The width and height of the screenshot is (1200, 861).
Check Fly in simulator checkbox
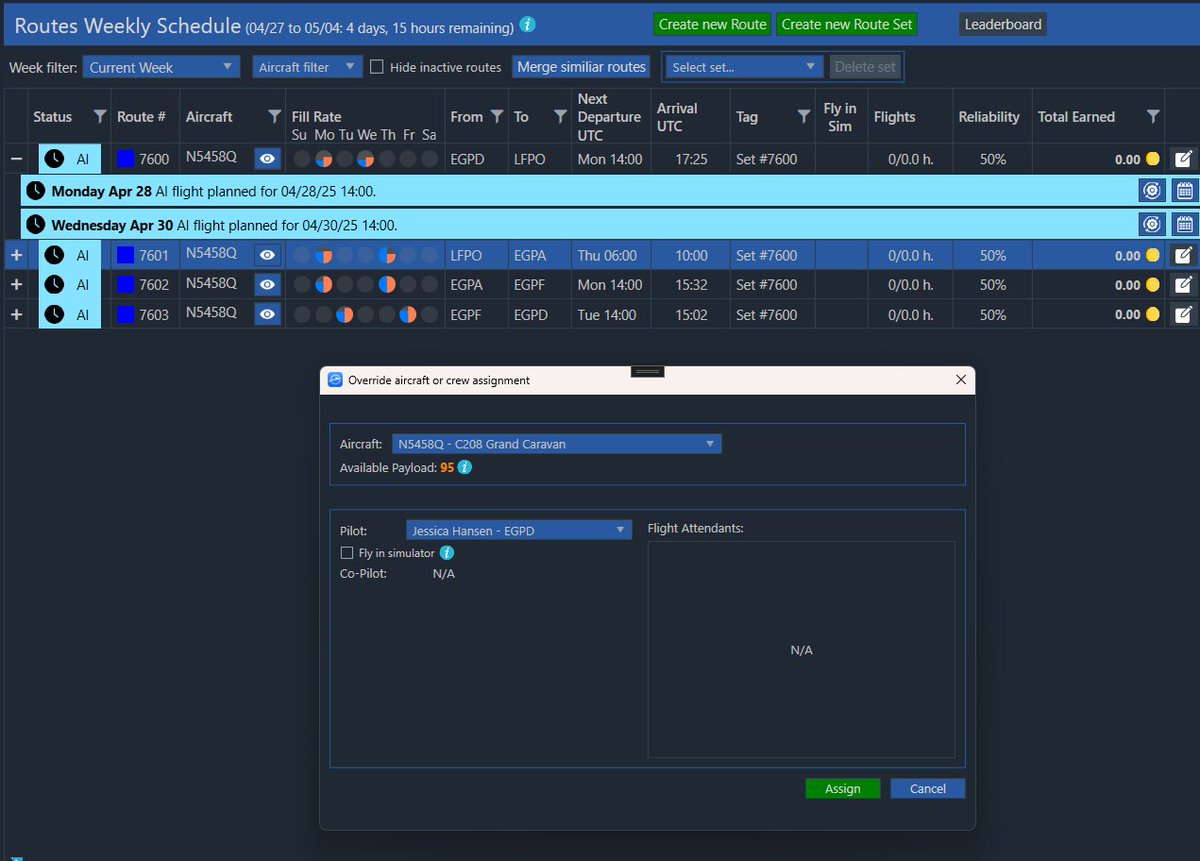[347, 553]
